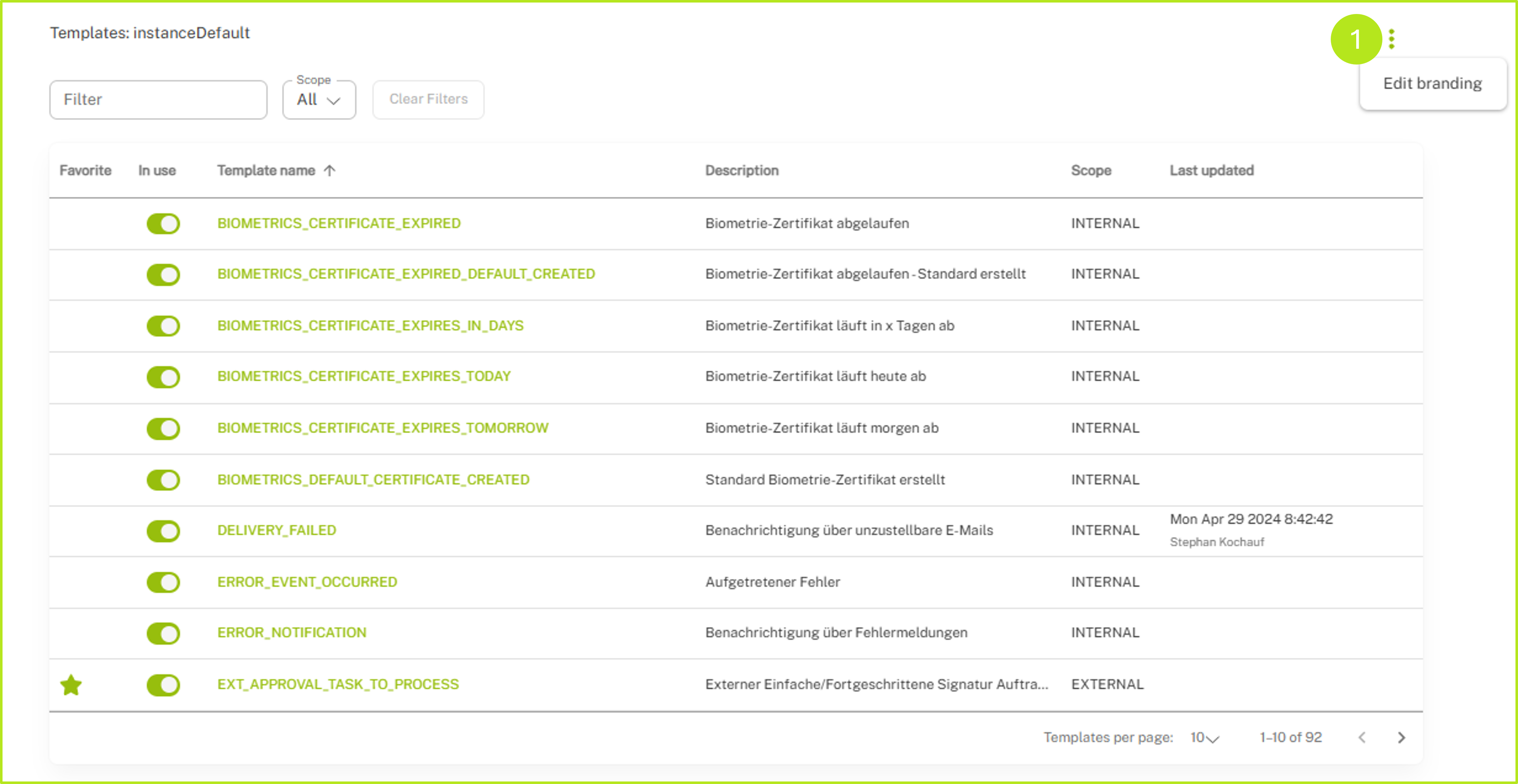The image size is (1518, 784).
Task: Disable the DELIVERY_FAILED template toggle
Action: click(x=163, y=531)
